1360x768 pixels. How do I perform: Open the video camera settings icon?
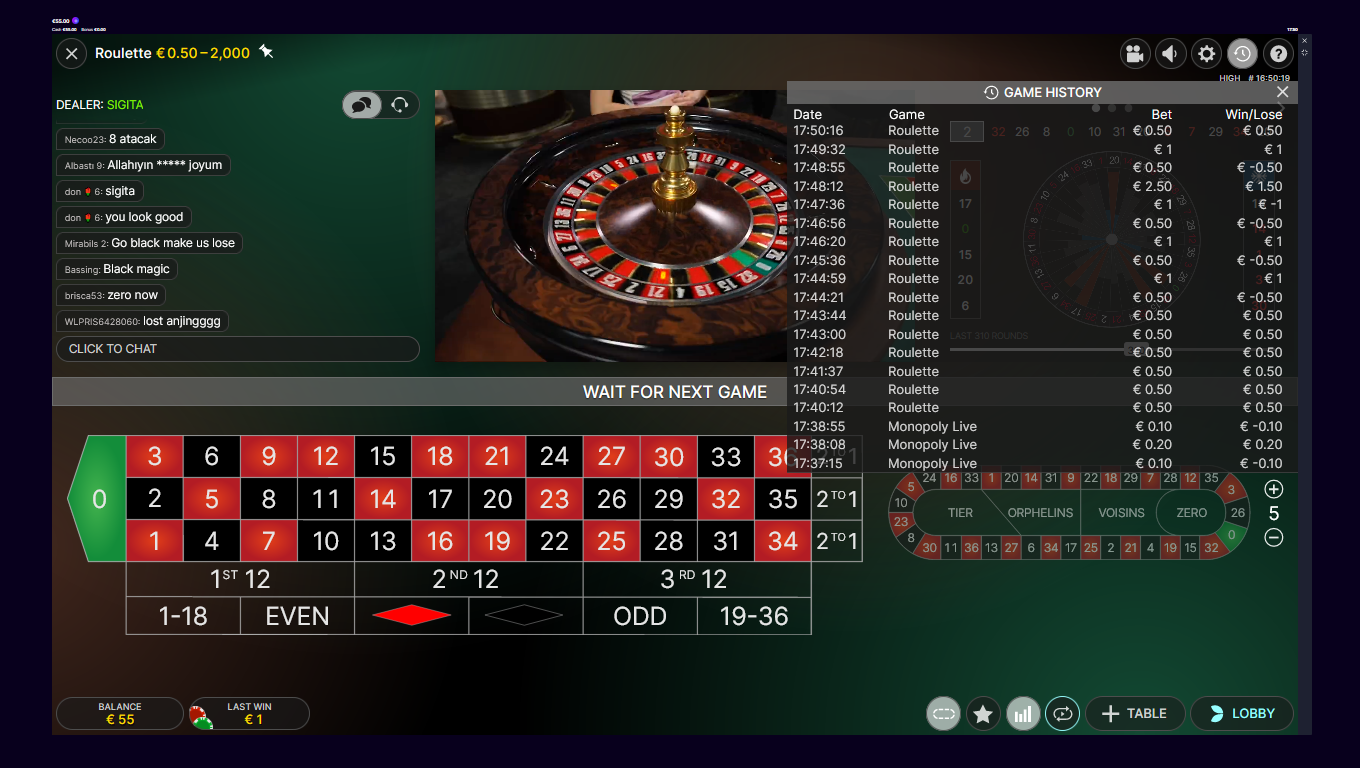coord(1134,54)
